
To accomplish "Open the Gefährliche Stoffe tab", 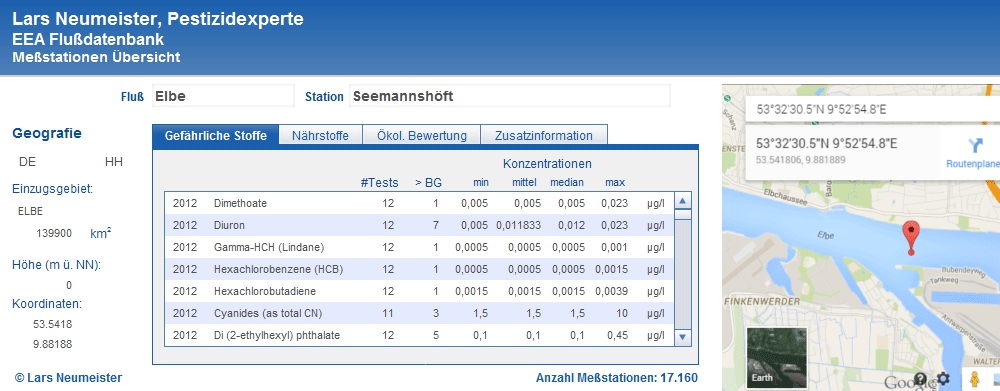I will [216, 135].
